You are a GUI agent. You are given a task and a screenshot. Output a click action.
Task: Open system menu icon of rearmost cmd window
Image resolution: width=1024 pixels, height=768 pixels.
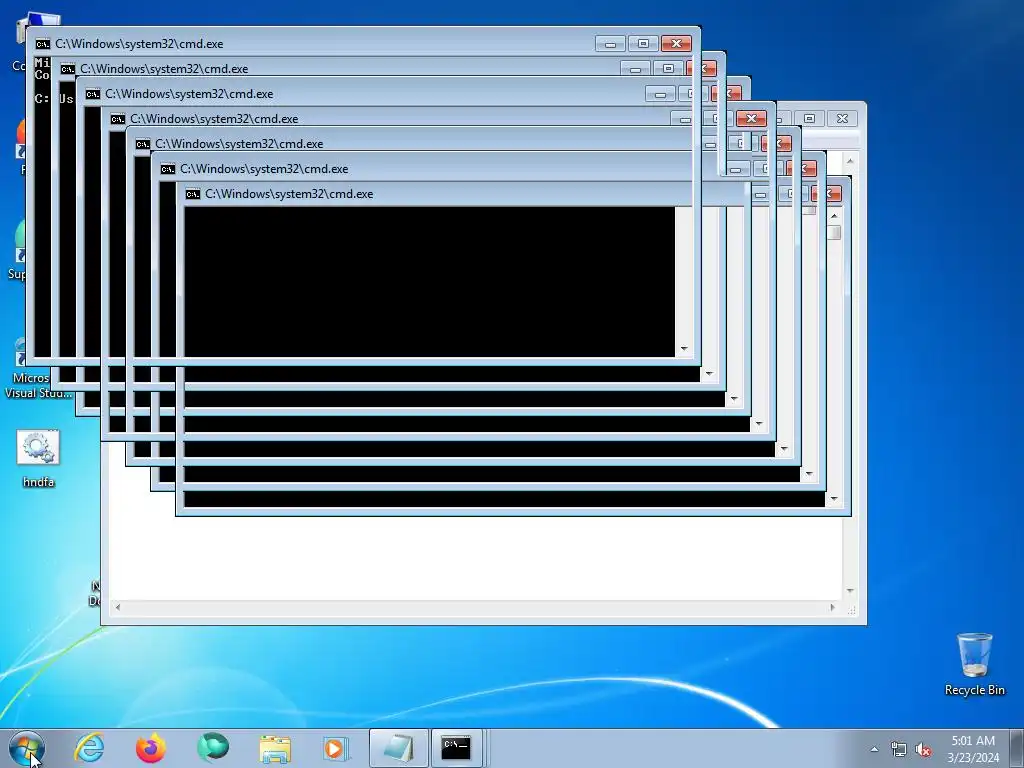[193, 194]
